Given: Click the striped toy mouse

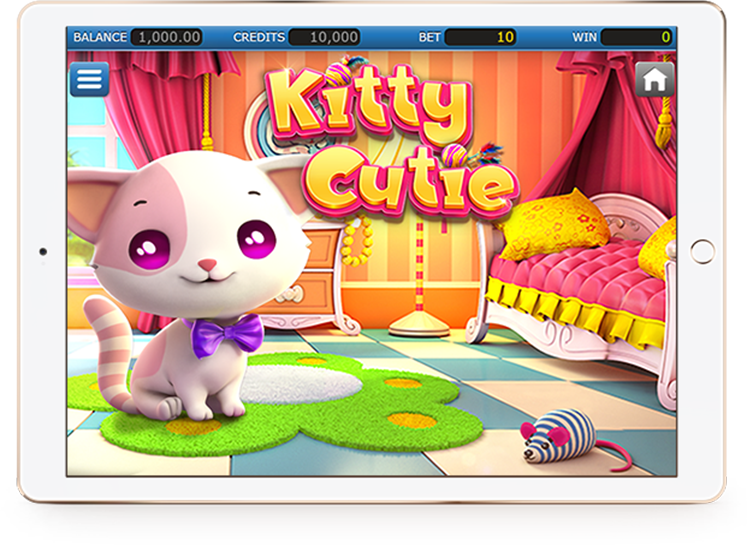Looking at the screenshot, I should [x=560, y=436].
